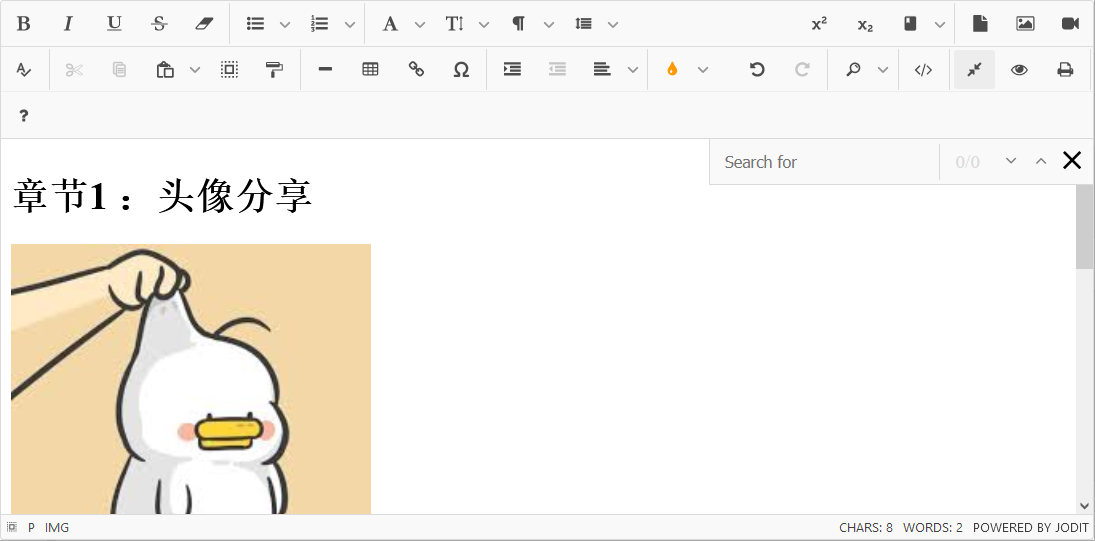Image resolution: width=1095 pixels, height=541 pixels.
Task: Expand the class span dropdown arrow
Action: [940, 24]
